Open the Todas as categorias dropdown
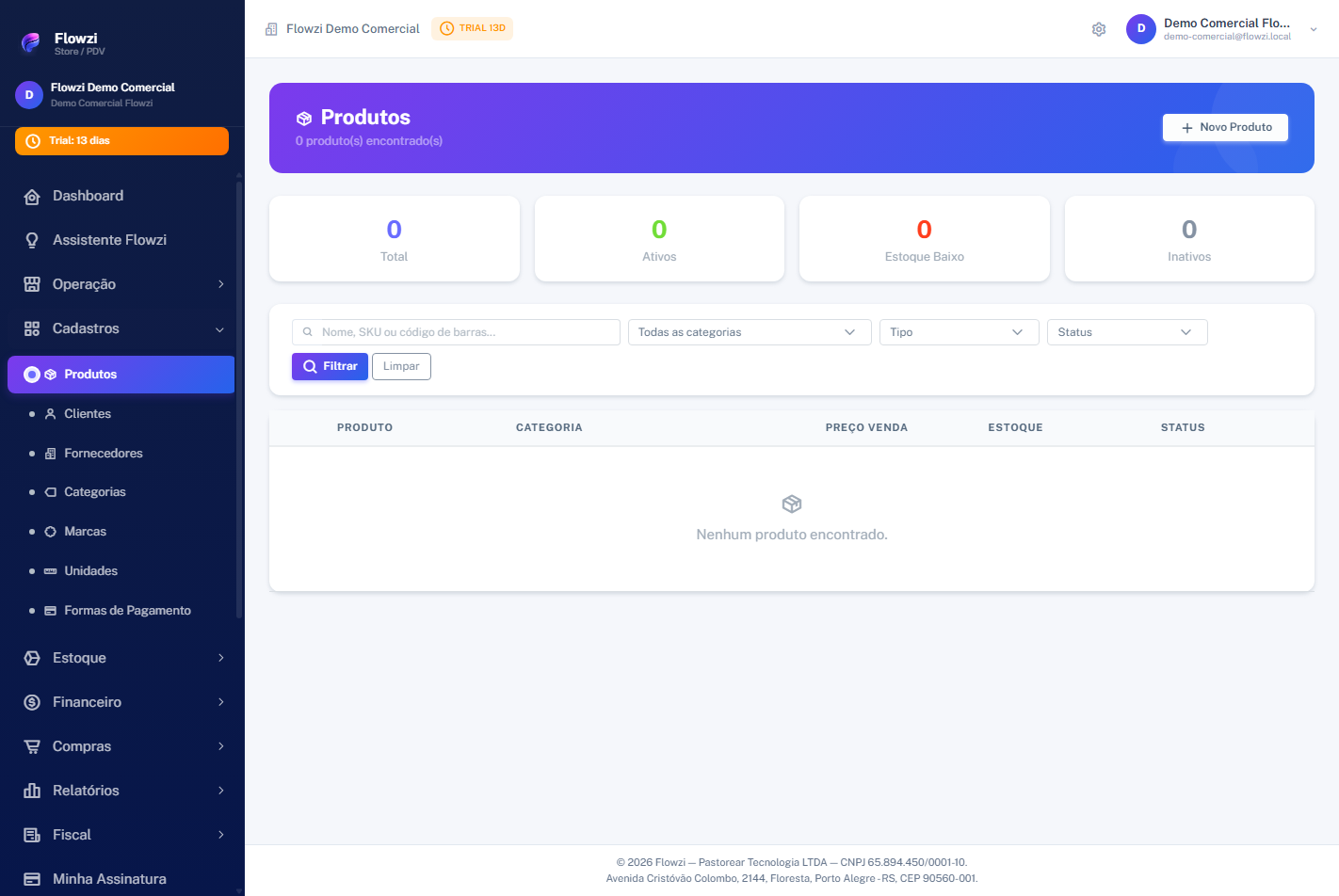The height and width of the screenshot is (896, 1339). point(750,332)
